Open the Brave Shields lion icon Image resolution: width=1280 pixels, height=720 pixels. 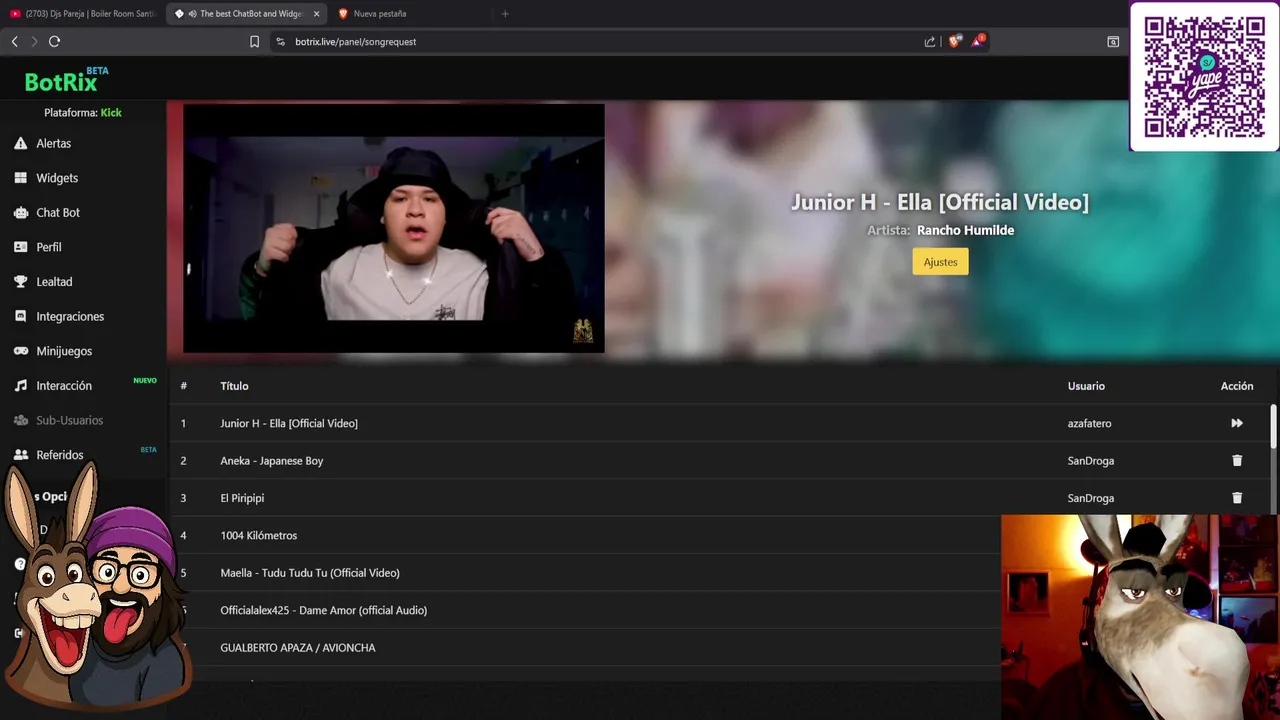(954, 41)
